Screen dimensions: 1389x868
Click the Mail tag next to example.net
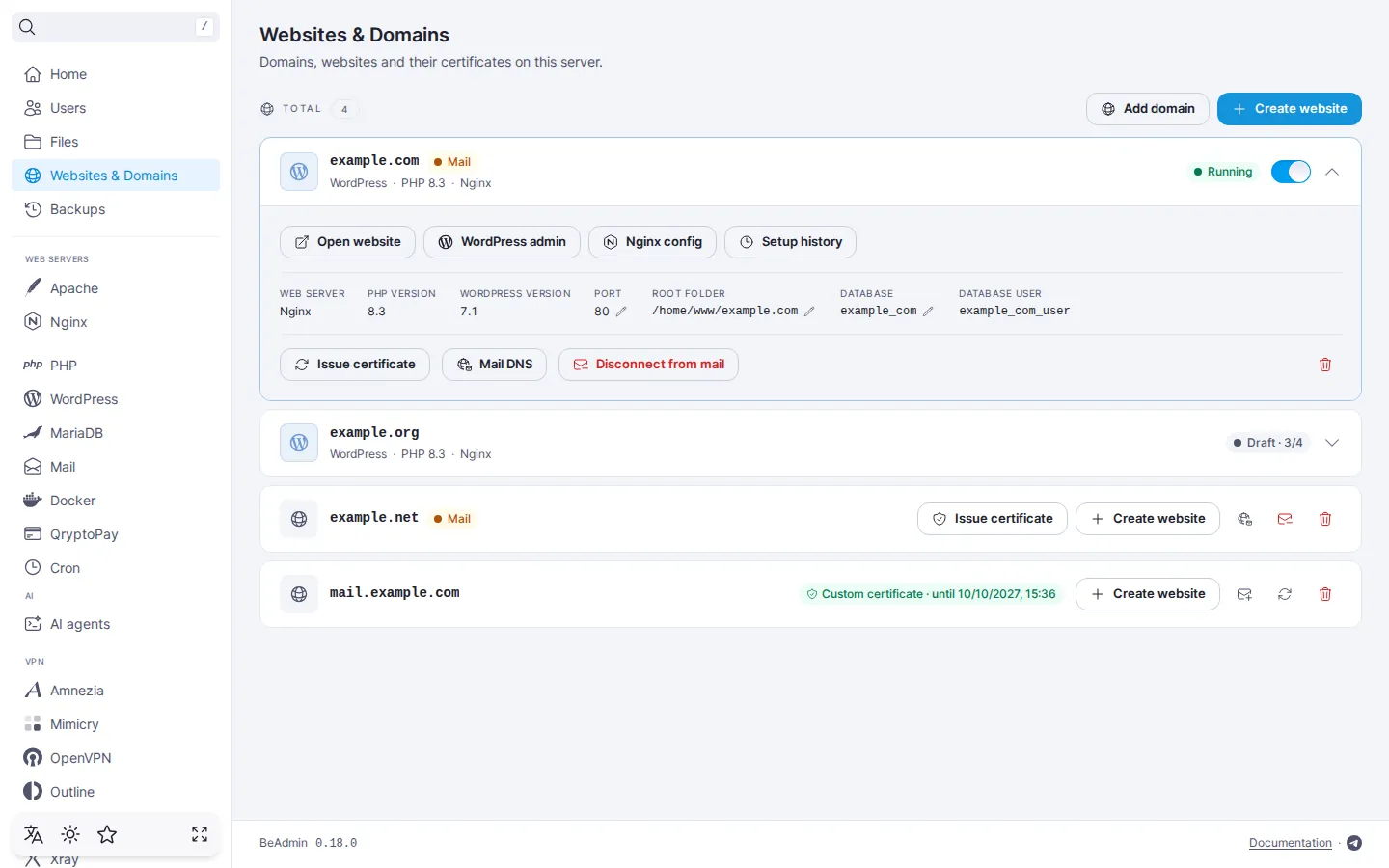[452, 519]
